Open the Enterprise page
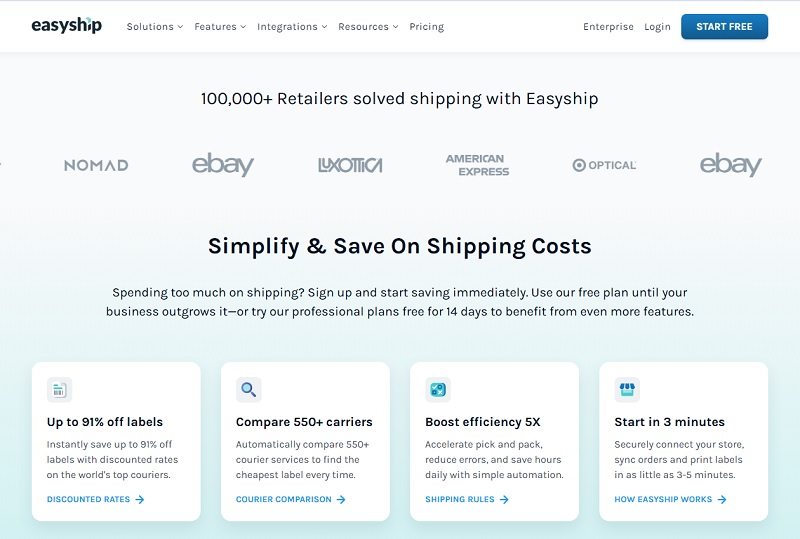 pyautogui.click(x=608, y=27)
